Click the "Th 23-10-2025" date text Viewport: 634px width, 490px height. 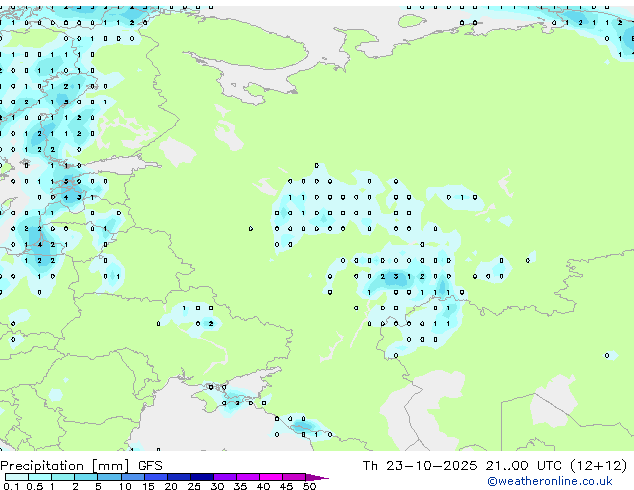point(420,466)
